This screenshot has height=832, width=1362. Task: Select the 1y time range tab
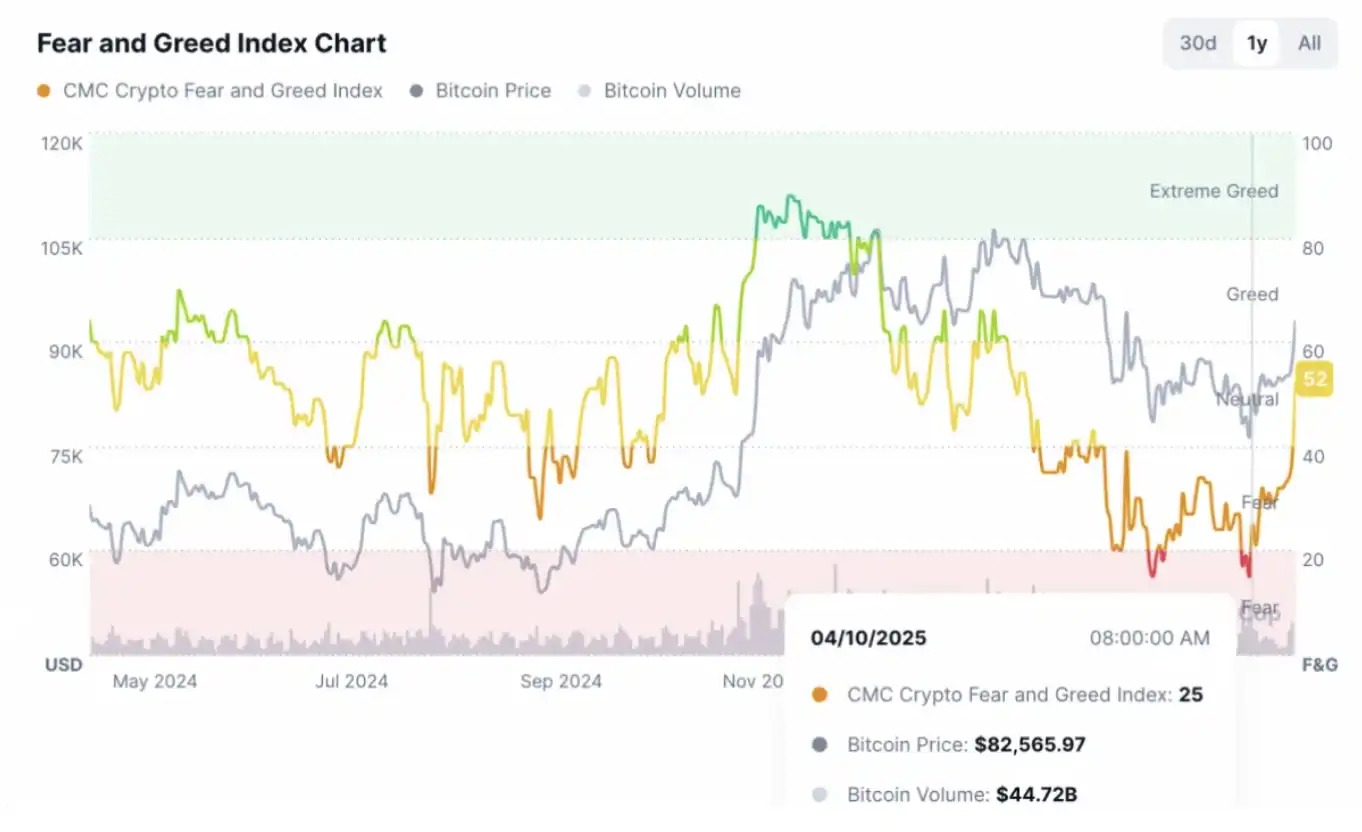coord(1257,43)
